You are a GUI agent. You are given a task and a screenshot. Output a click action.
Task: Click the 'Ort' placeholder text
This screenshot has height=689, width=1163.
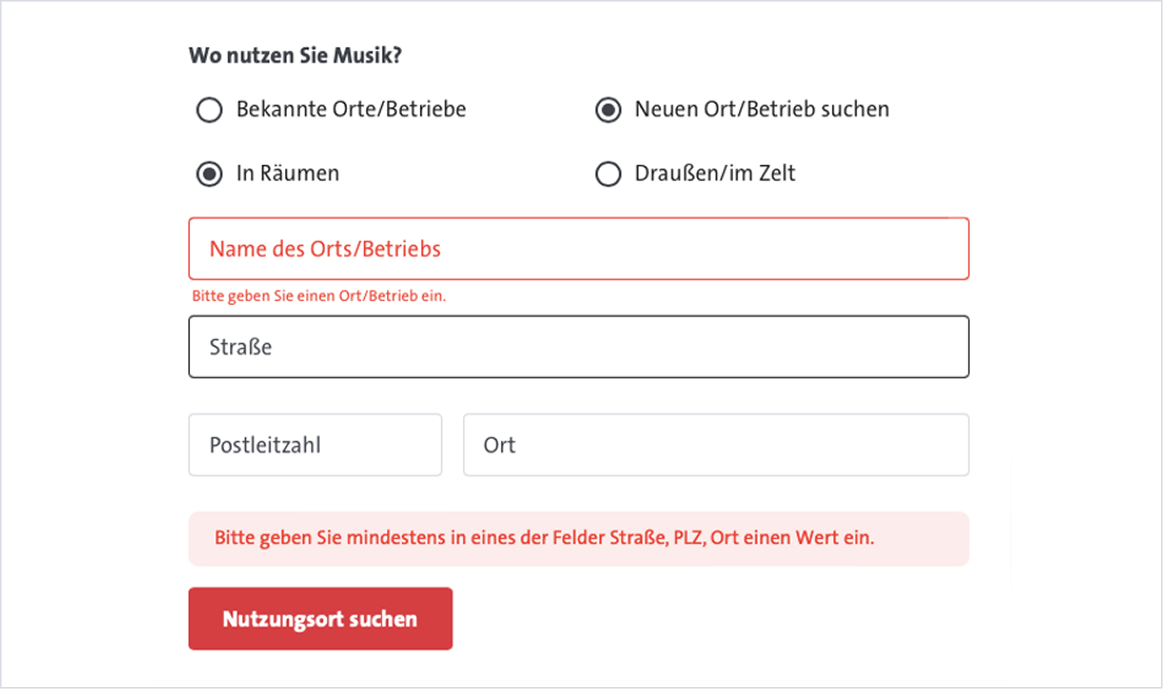501,444
